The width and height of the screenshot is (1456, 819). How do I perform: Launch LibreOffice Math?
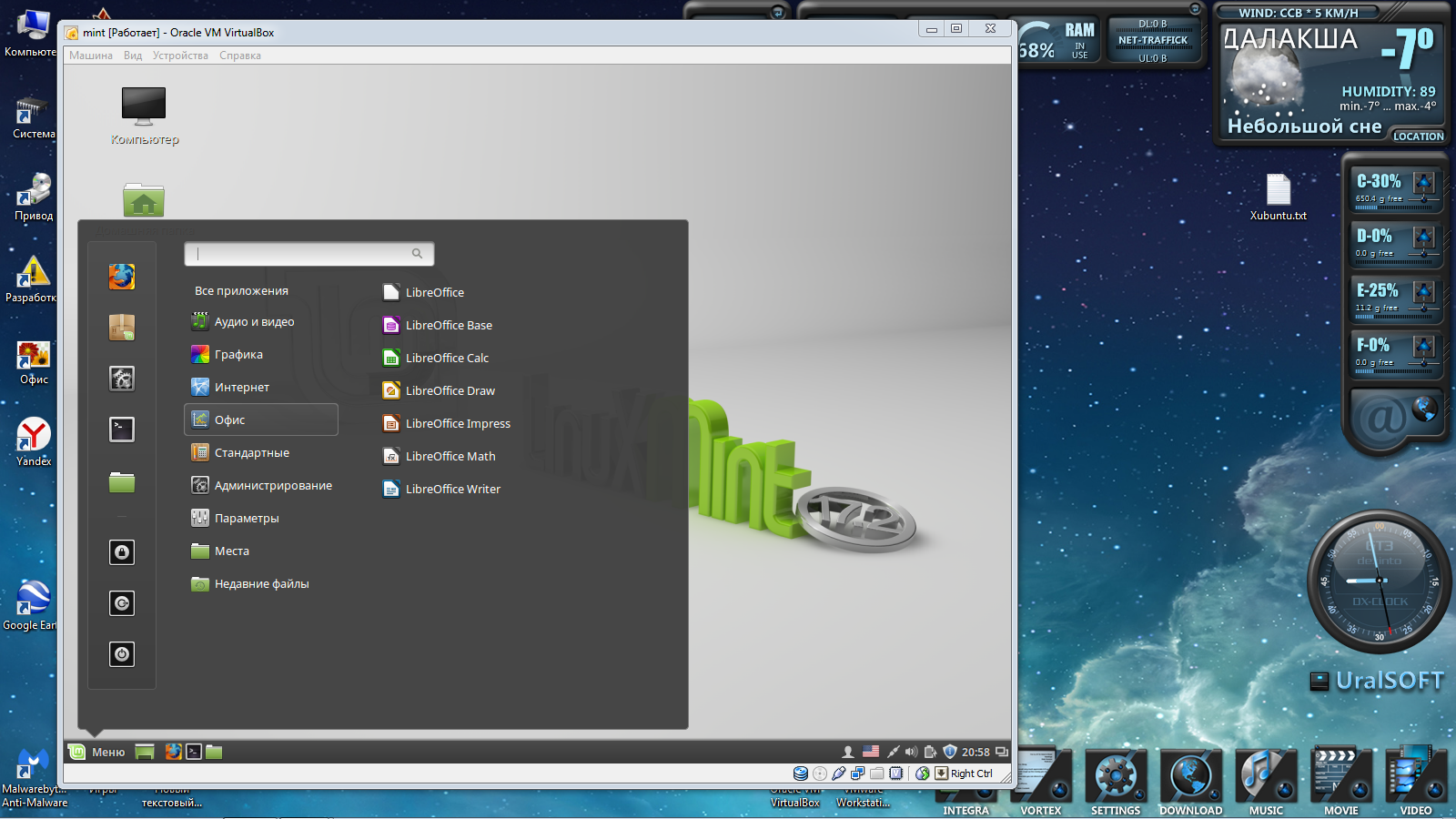tap(439, 456)
